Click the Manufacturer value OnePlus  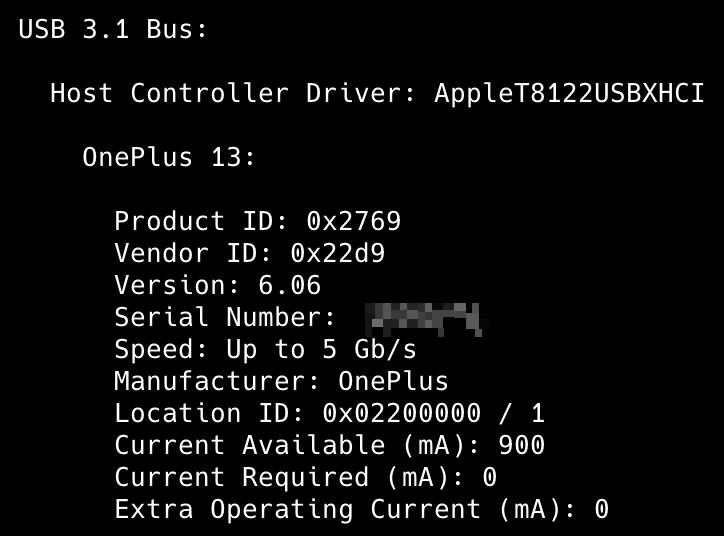pos(393,381)
